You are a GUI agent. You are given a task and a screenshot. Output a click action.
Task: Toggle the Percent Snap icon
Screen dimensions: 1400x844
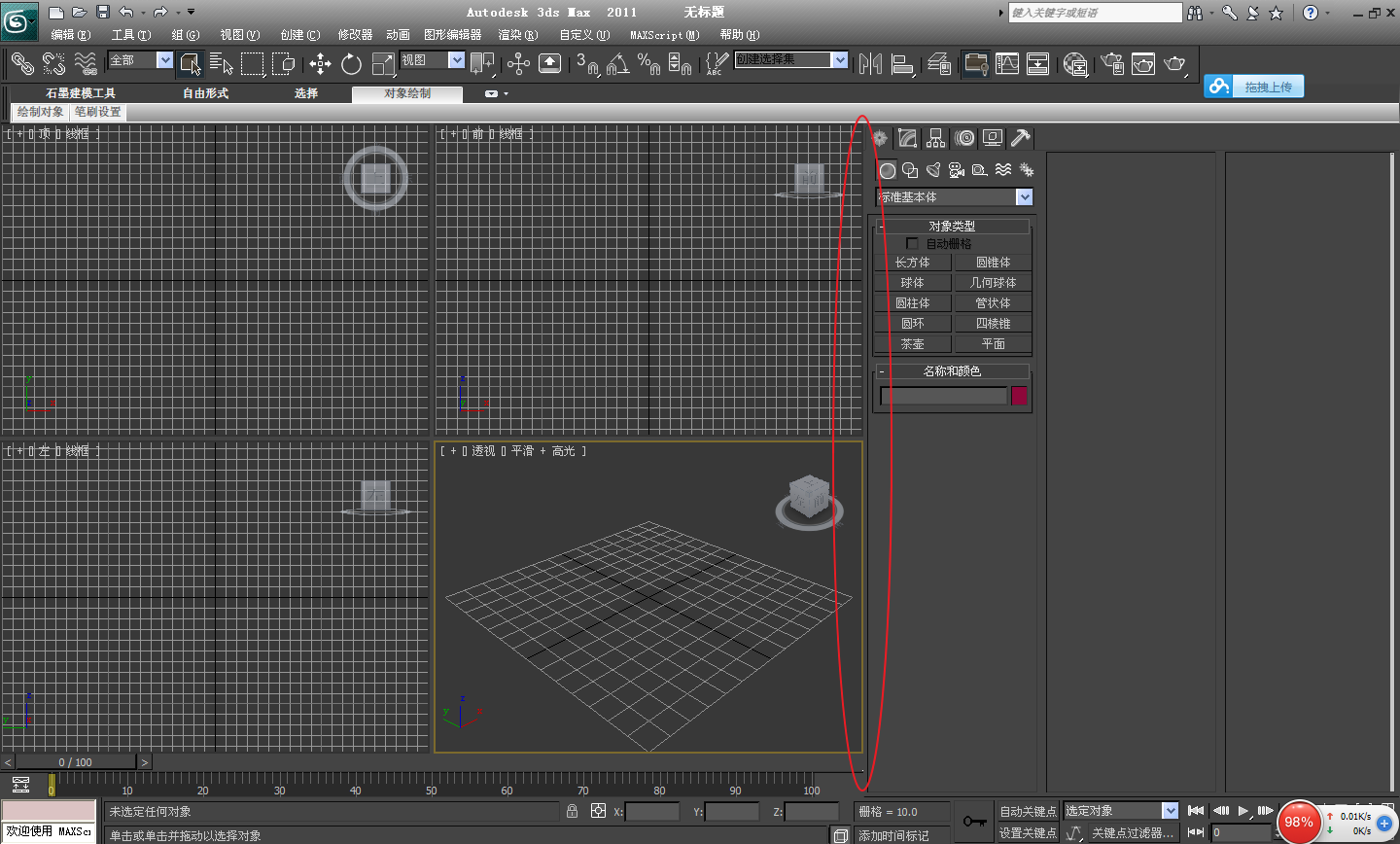648,64
